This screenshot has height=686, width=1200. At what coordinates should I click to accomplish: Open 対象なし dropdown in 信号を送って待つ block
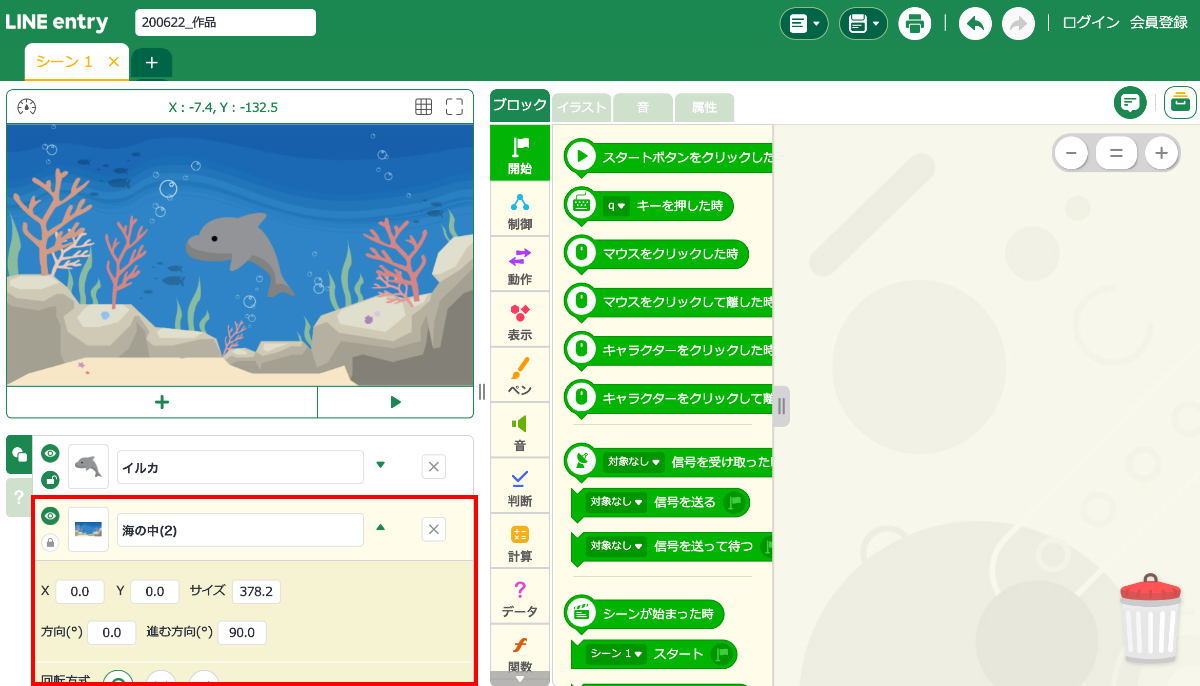coord(617,546)
